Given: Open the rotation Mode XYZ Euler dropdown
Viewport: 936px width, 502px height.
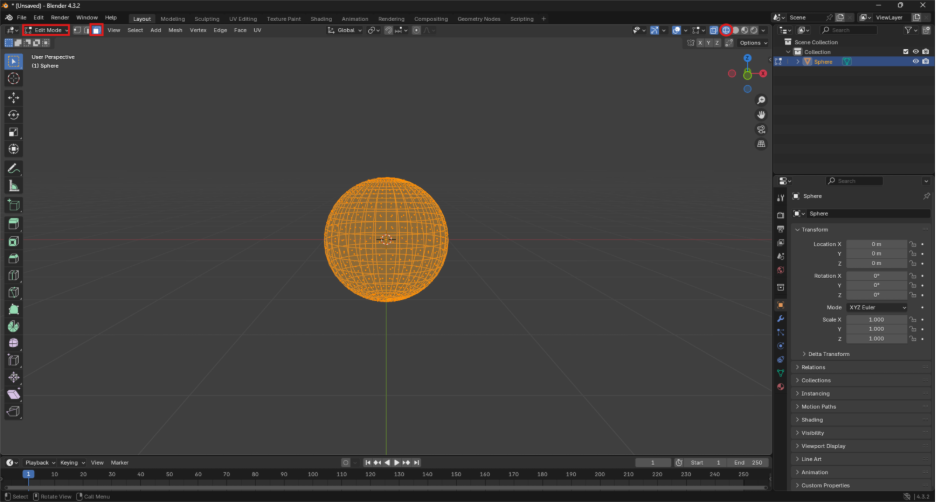Looking at the screenshot, I should tap(876, 307).
